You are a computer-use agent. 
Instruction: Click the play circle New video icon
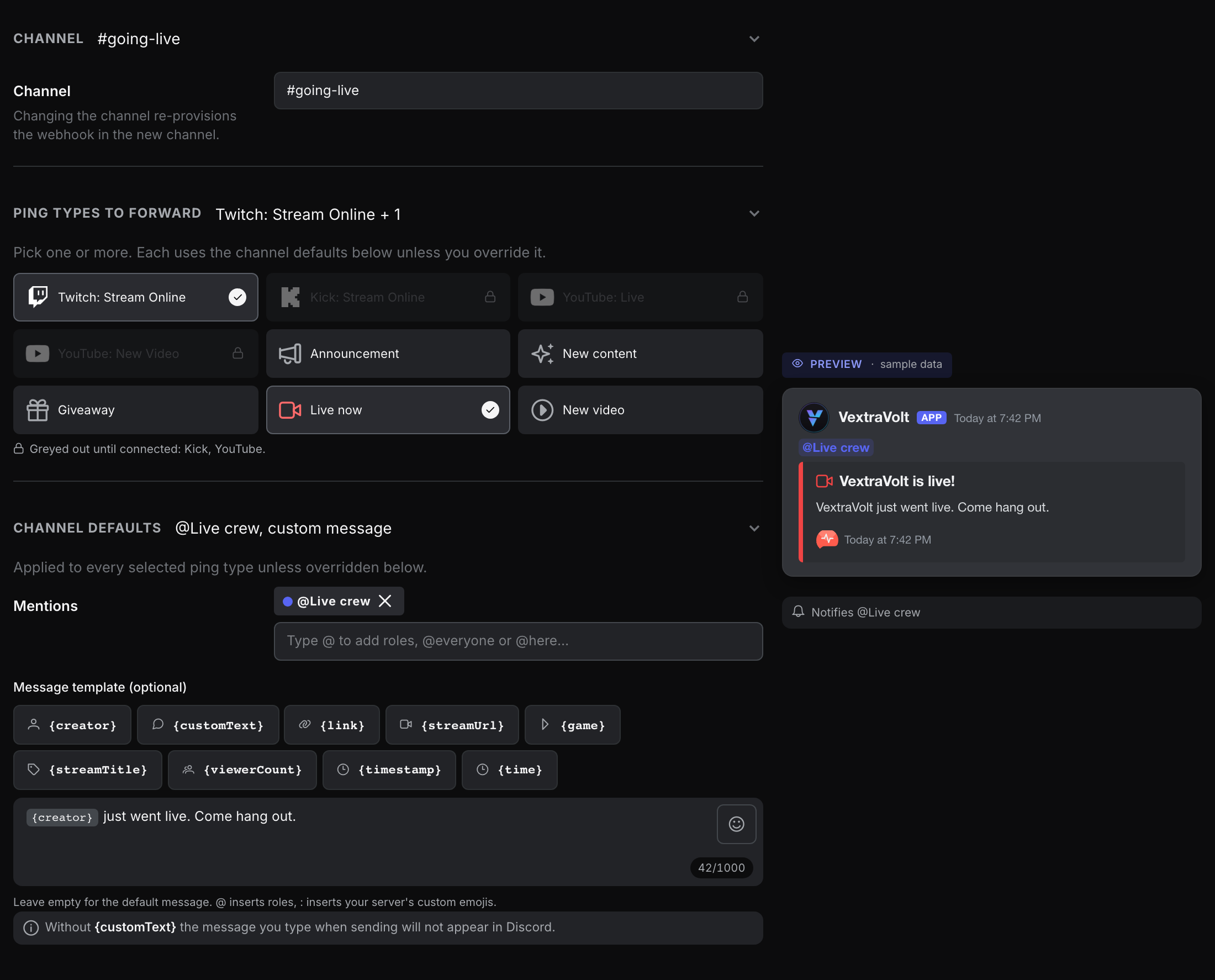click(x=542, y=410)
